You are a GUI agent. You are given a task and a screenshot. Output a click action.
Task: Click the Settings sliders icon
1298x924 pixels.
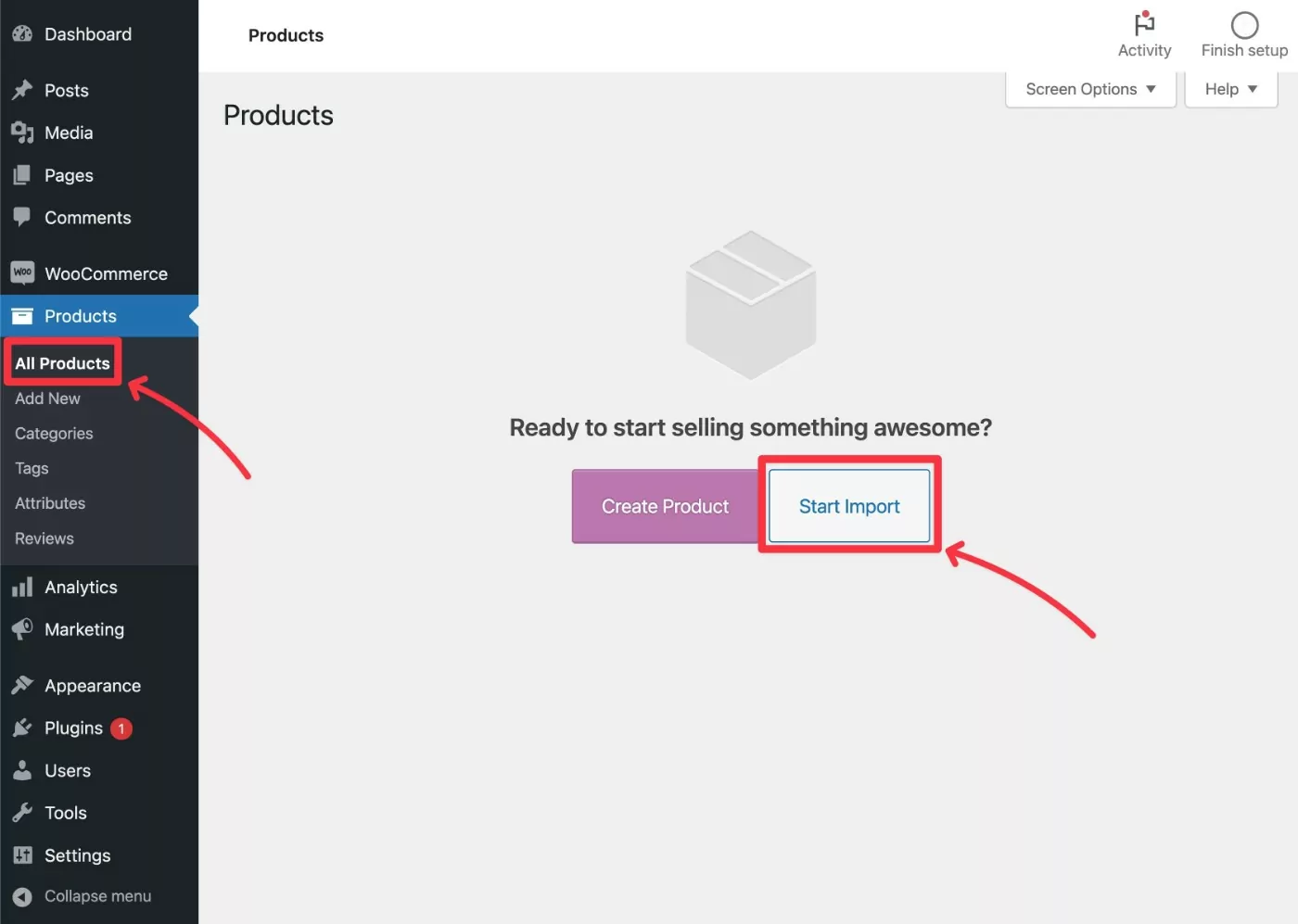pyautogui.click(x=22, y=855)
